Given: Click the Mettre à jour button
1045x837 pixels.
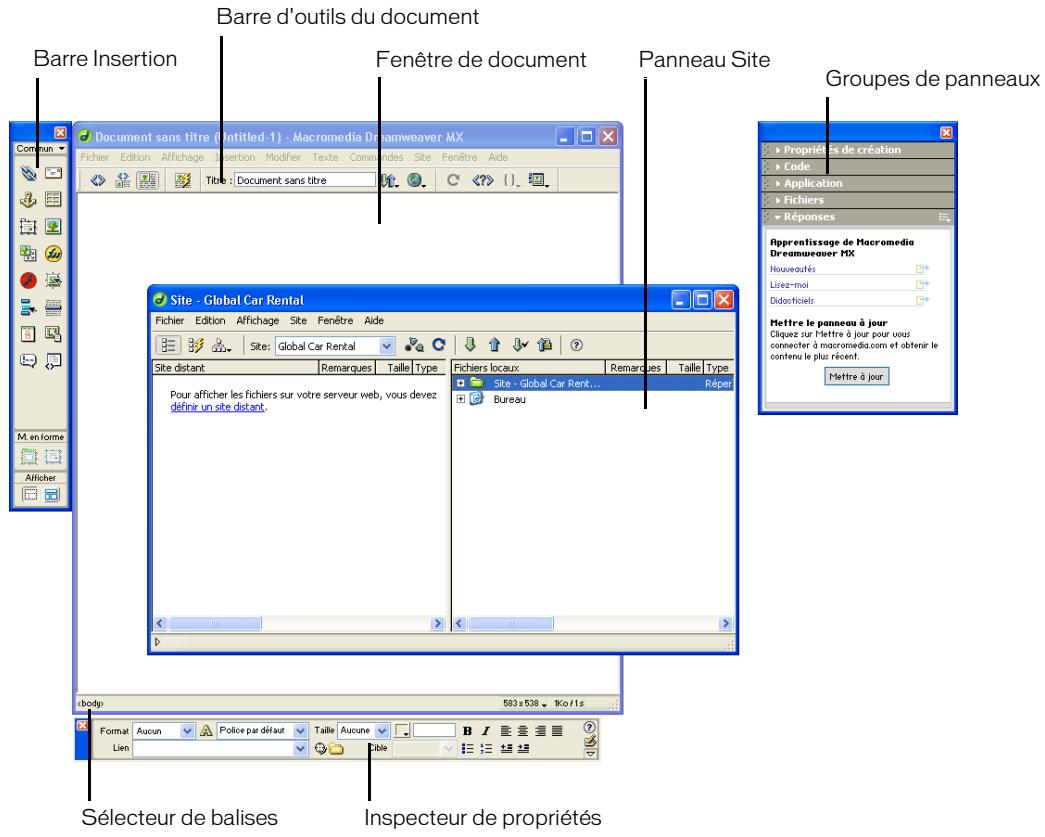Looking at the screenshot, I should coord(856,377).
